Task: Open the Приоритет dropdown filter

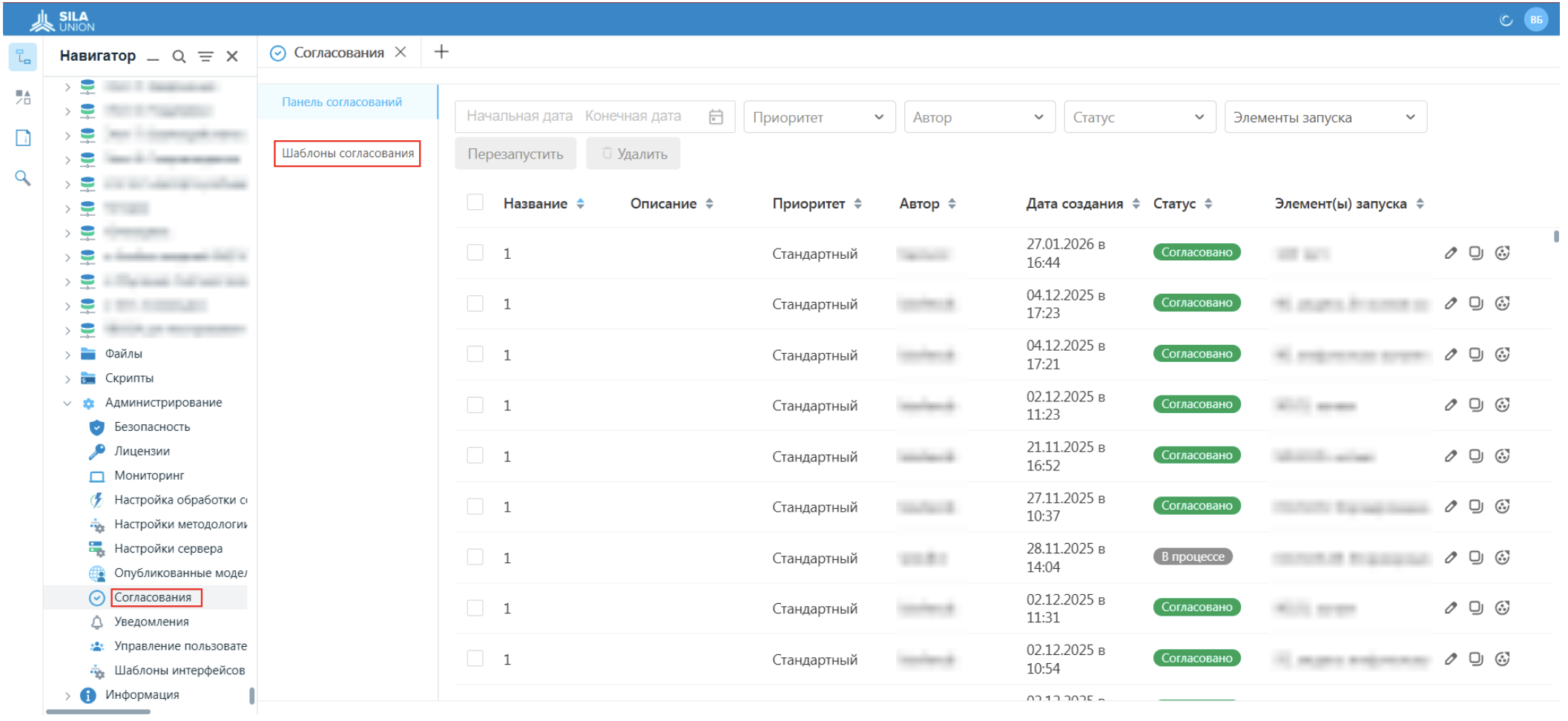Action: (819, 116)
